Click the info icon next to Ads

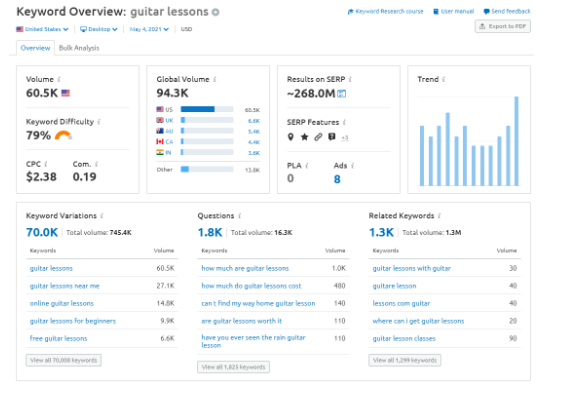click(x=353, y=166)
